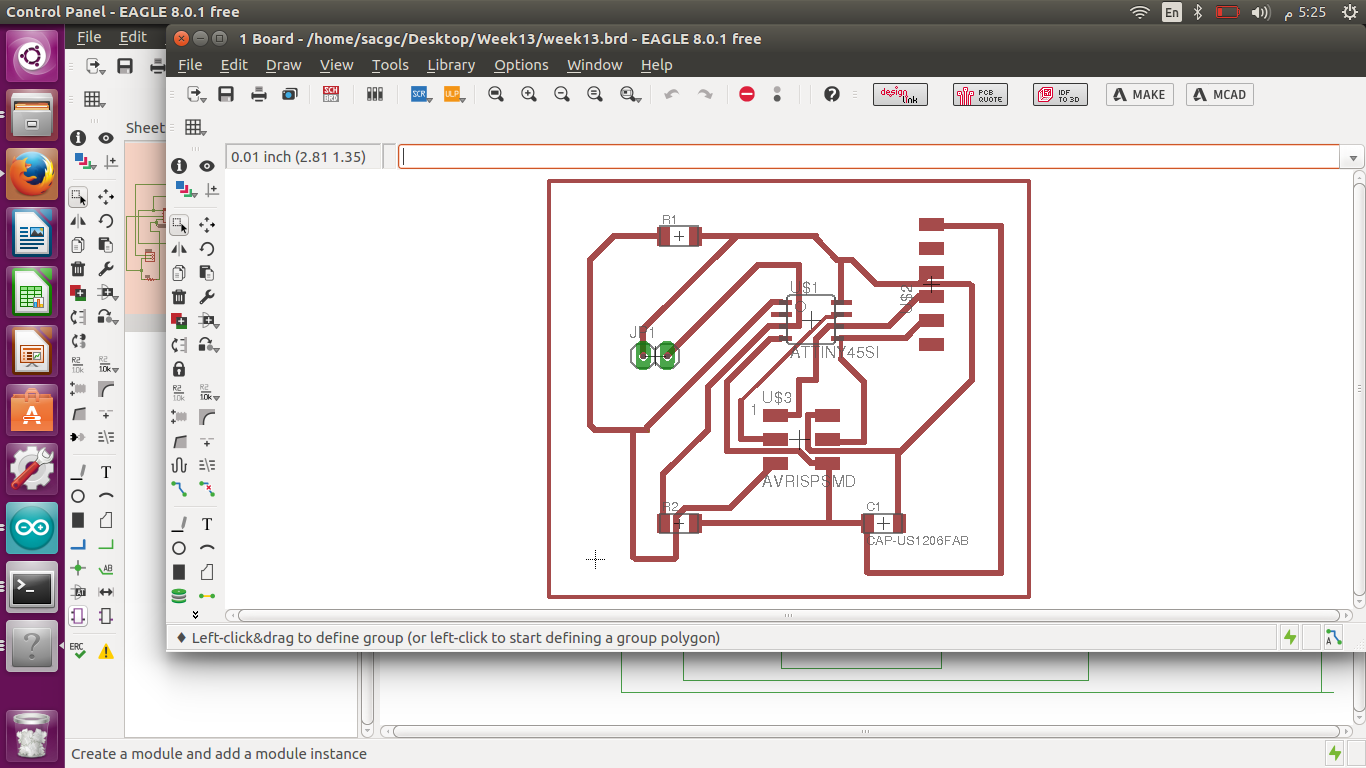
Task: Click the board canvas vertical scrollbar
Action: [1359, 389]
